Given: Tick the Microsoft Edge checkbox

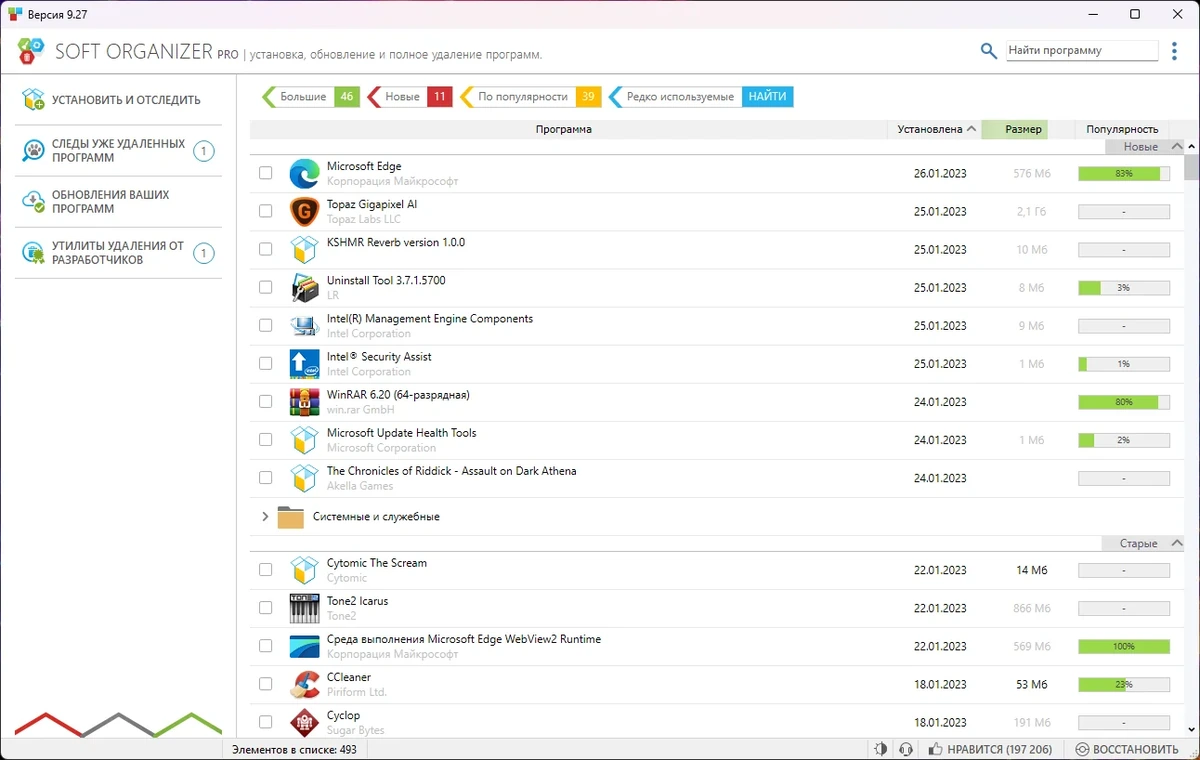Looking at the screenshot, I should click(x=265, y=173).
